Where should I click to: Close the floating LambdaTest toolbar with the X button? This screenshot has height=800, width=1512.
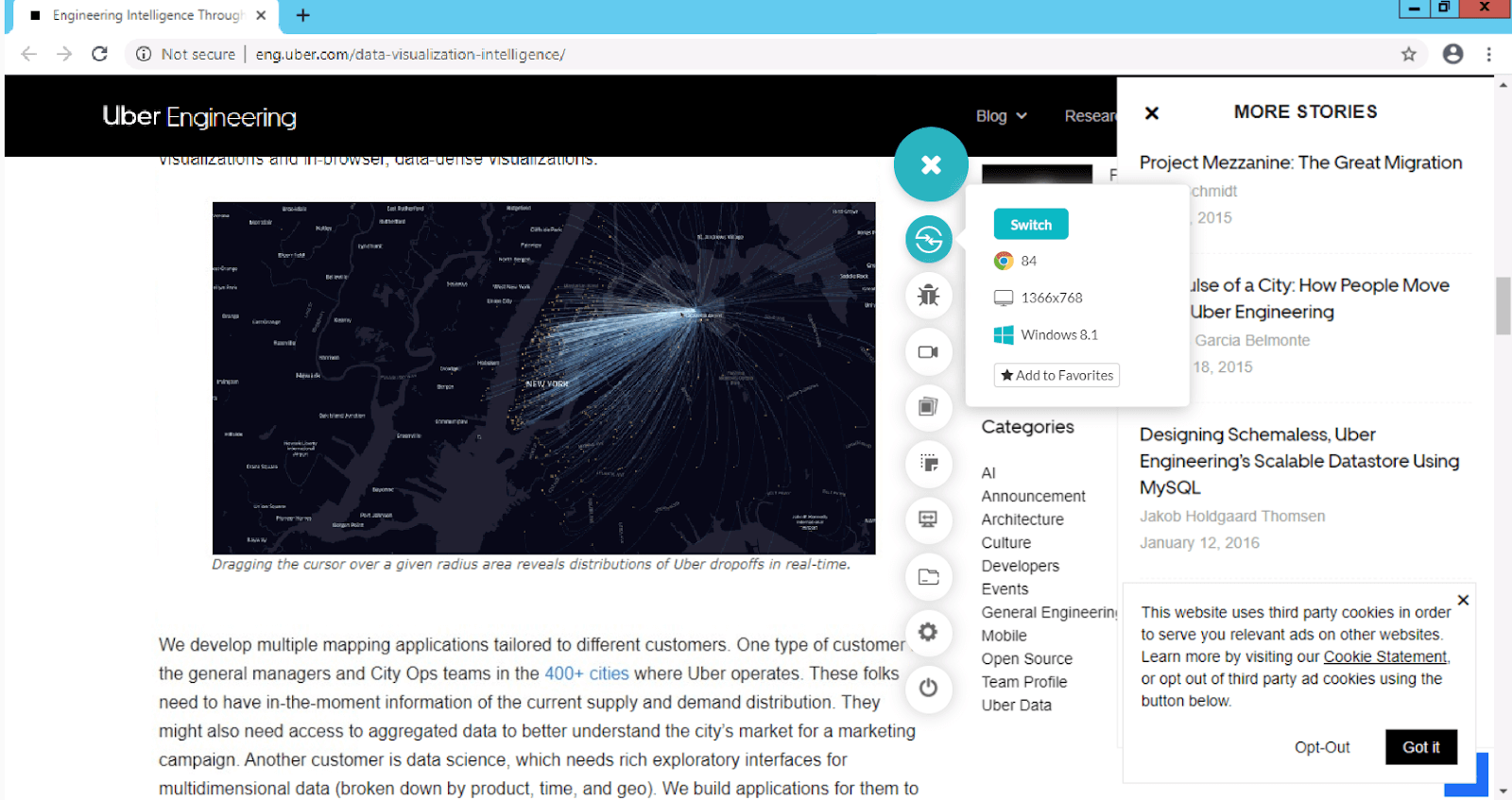pyautogui.click(x=931, y=164)
